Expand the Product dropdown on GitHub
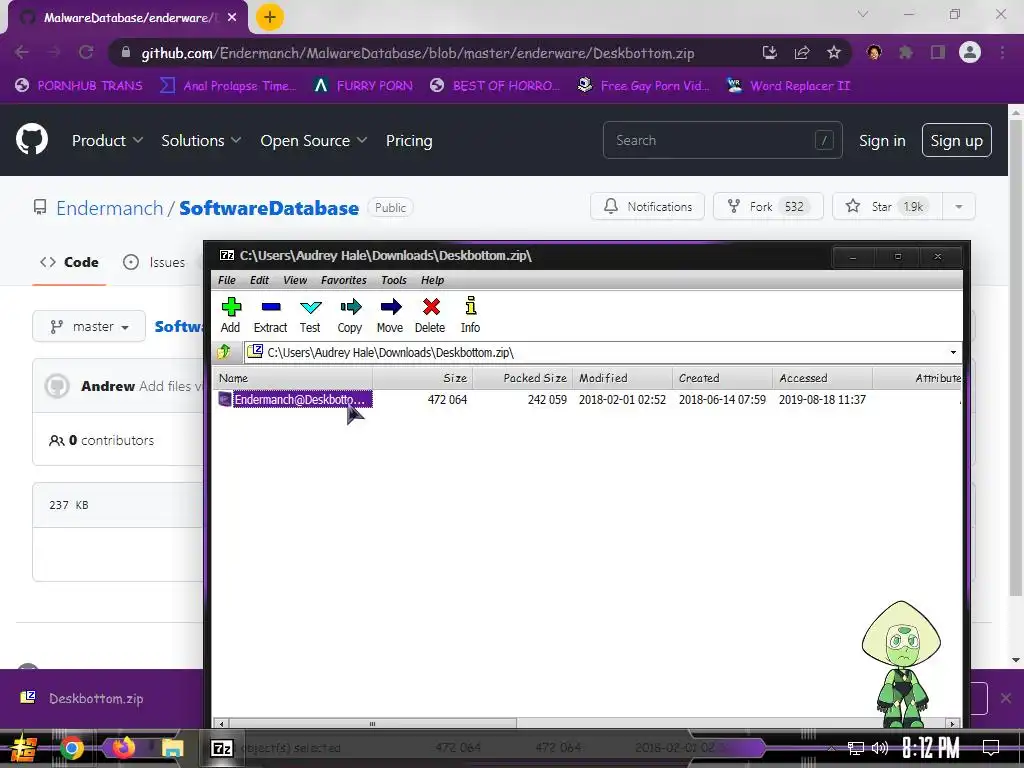Image resolution: width=1024 pixels, height=768 pixels. [x=107, y=140]
